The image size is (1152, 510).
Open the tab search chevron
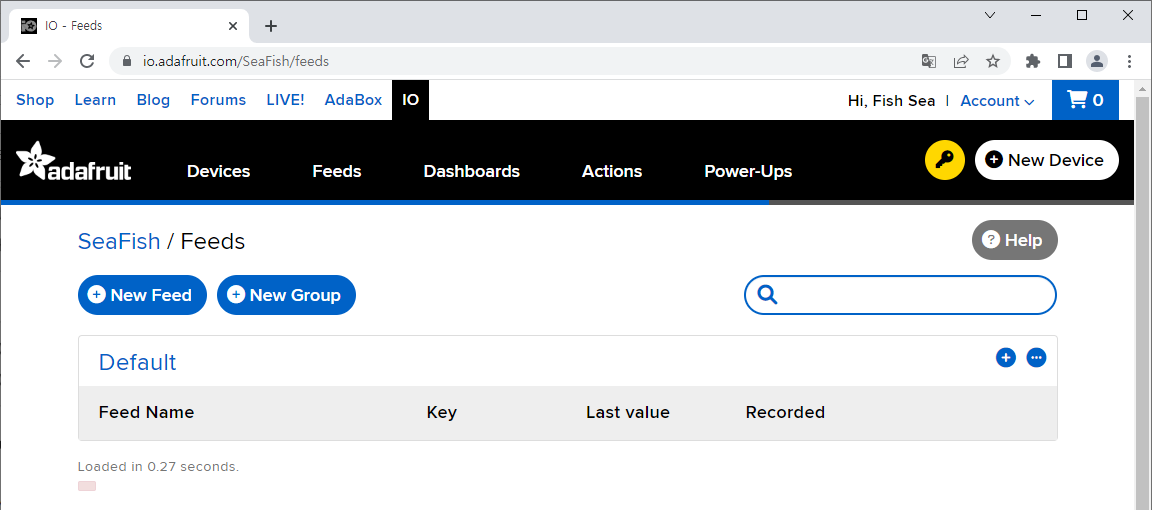(990, 15)
